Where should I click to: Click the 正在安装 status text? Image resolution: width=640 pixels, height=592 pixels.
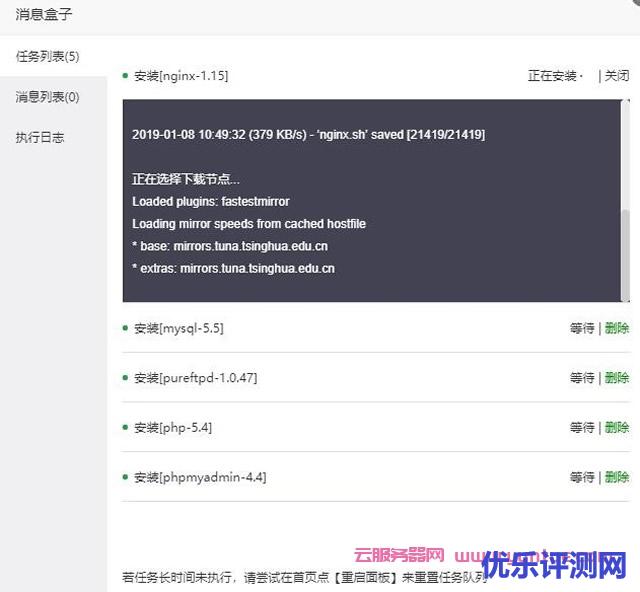(x=552, y=76)
